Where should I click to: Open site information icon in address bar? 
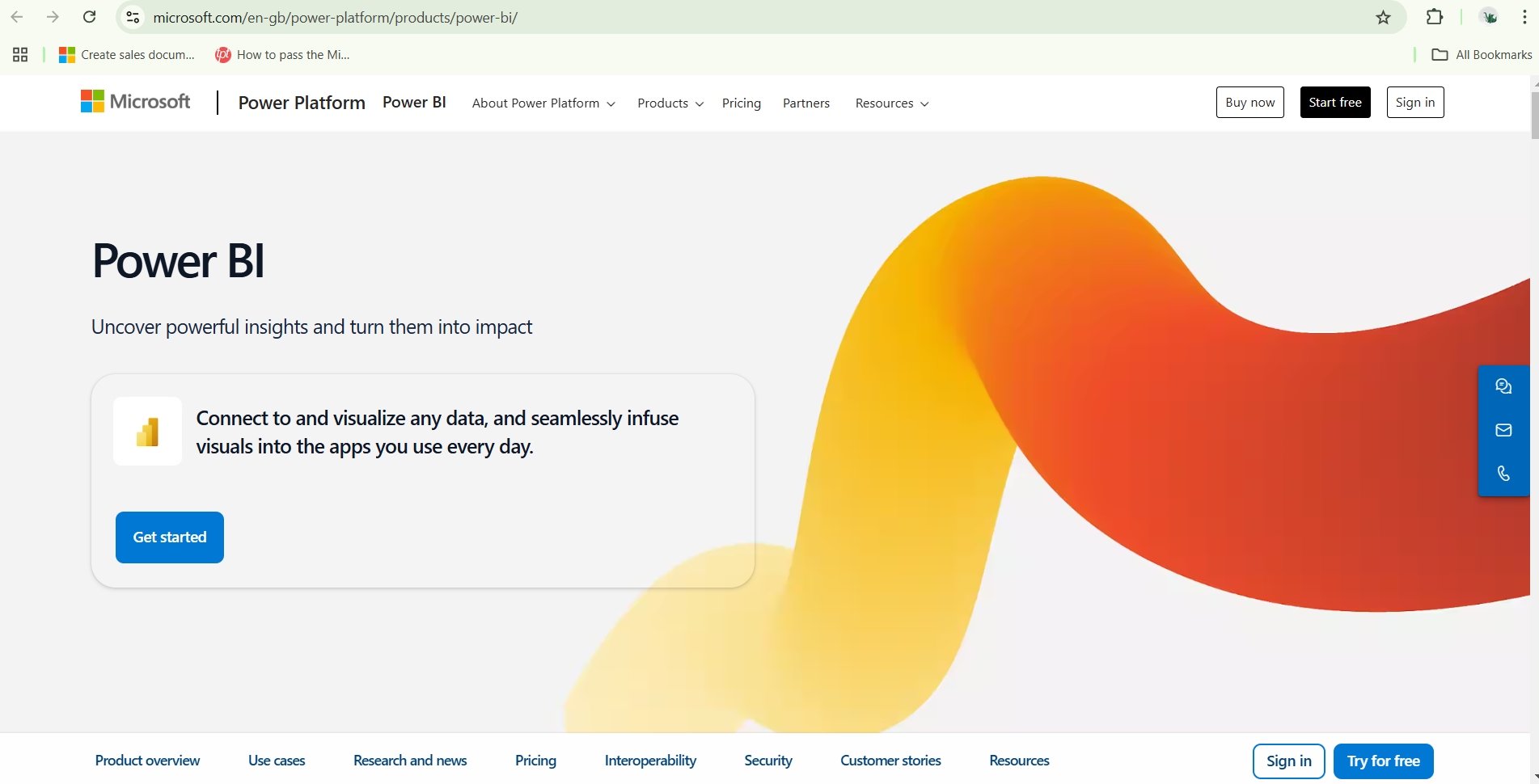click(x=133, y=17)
